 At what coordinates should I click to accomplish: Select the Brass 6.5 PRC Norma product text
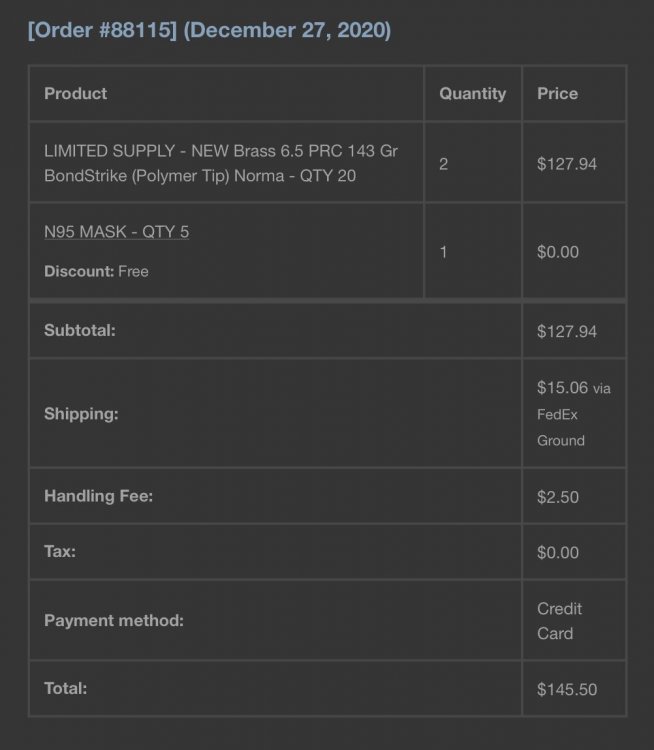(x=221, y=163)
